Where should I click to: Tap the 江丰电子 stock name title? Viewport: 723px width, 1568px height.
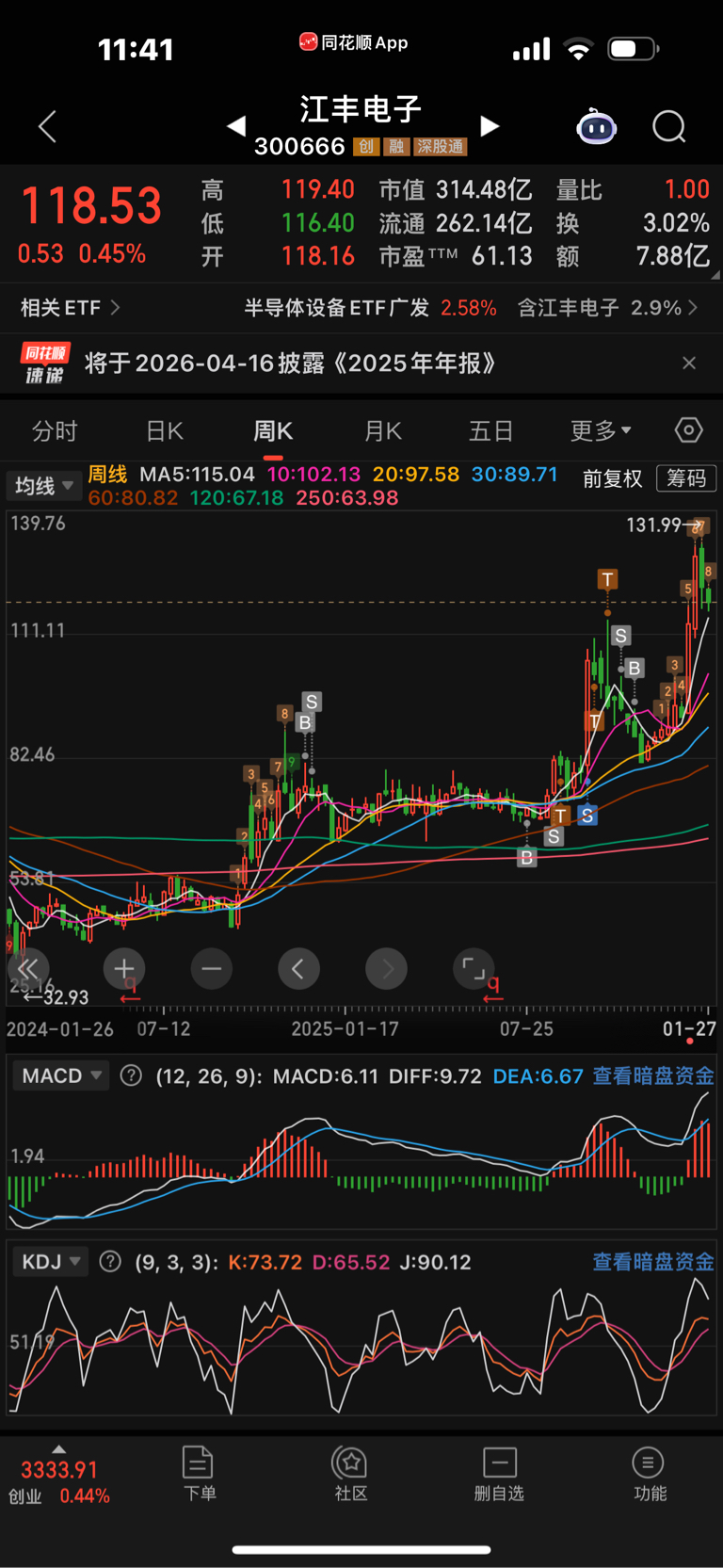pyautogui.click(x=361, y=109)
